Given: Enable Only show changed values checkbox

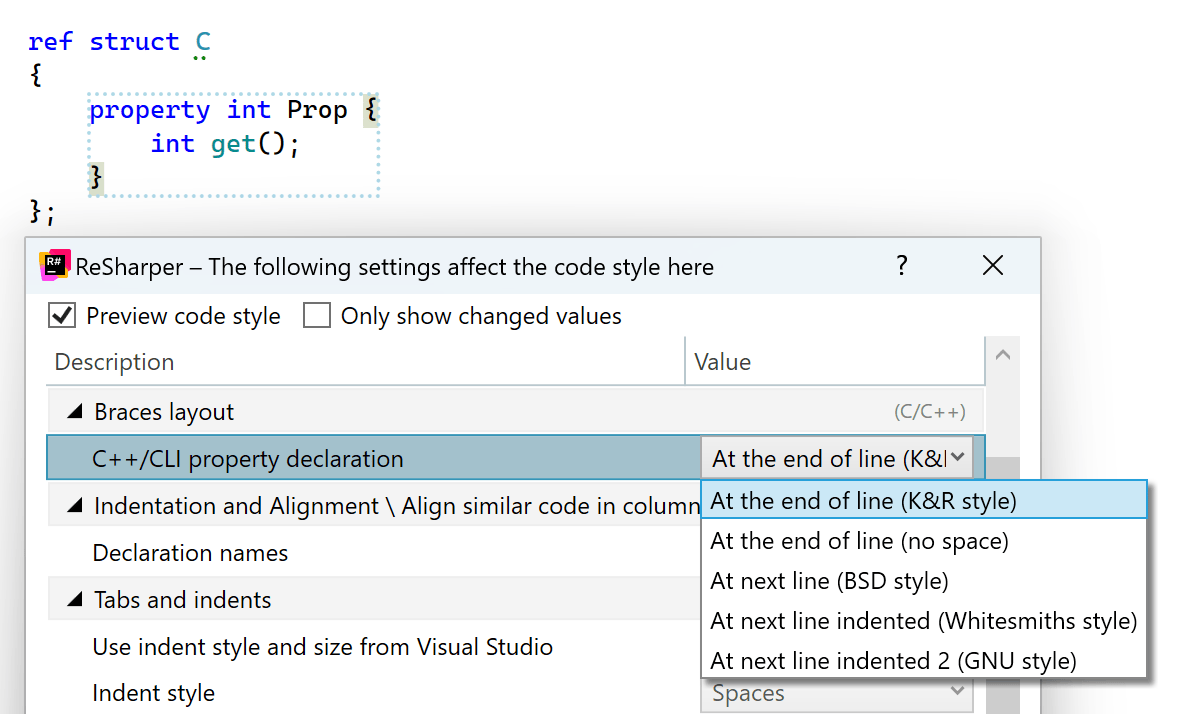Looking at the screenshot, I should click(317, 316).
